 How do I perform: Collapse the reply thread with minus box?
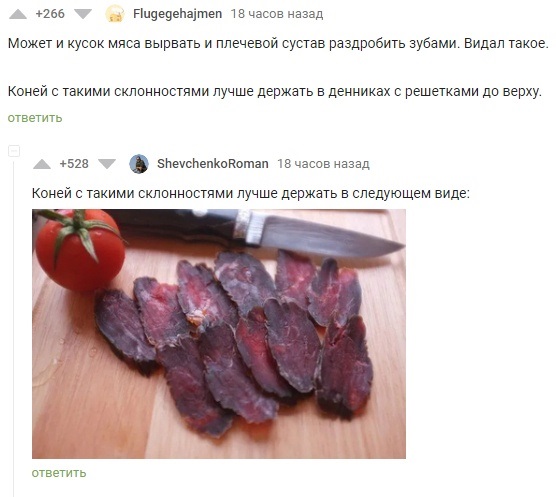click(14, 151)
